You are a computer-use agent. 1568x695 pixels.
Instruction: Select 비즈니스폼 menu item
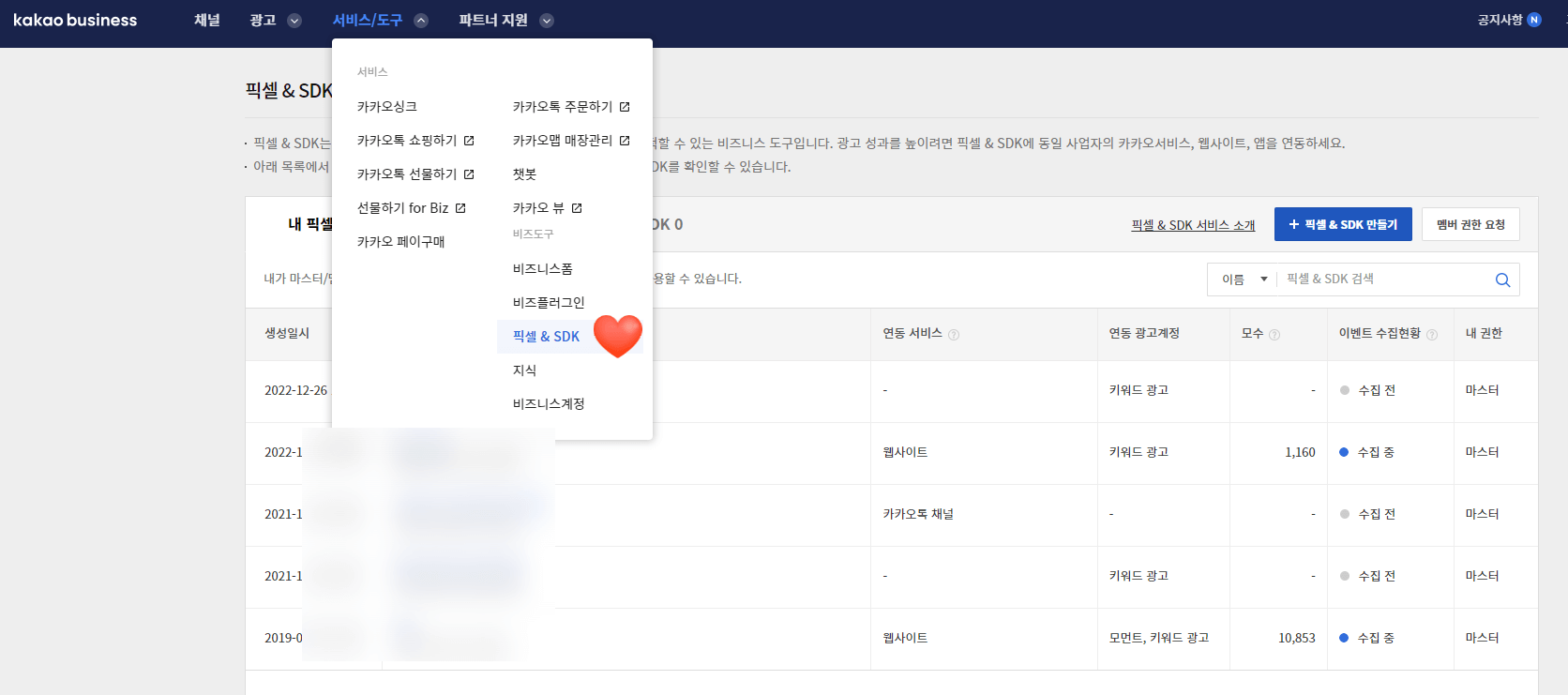pyautogui.click(x=543, y=269)
